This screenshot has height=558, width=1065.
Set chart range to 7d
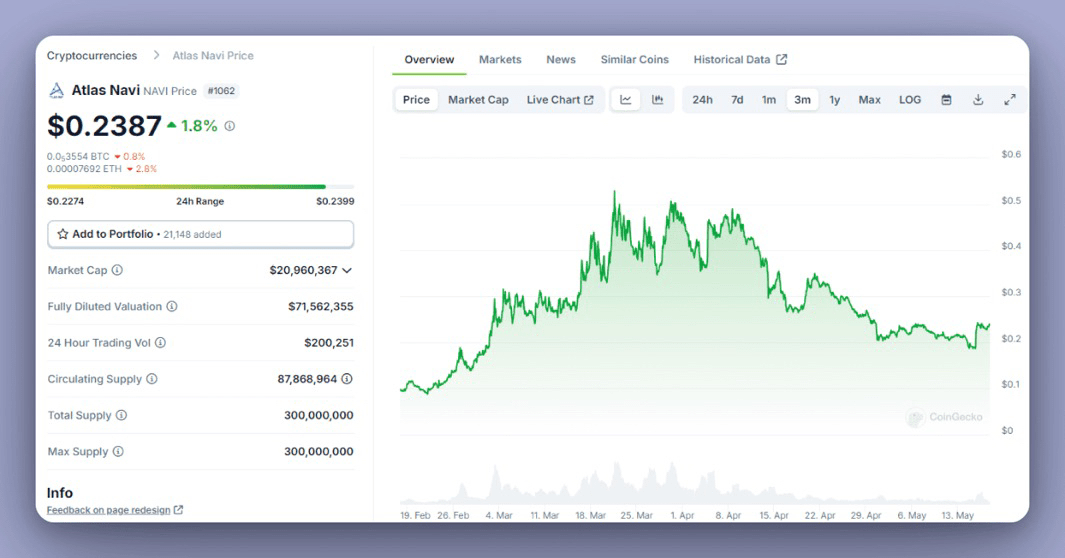pos(737,100)
